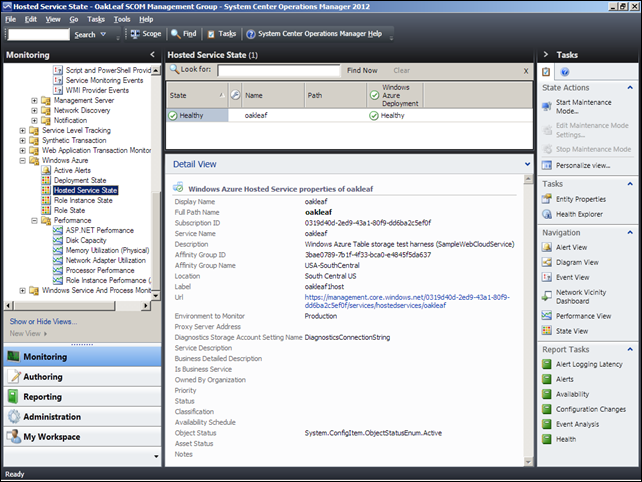Open the File menu
This screenshot has width=642, height=482.
[11, 19]
